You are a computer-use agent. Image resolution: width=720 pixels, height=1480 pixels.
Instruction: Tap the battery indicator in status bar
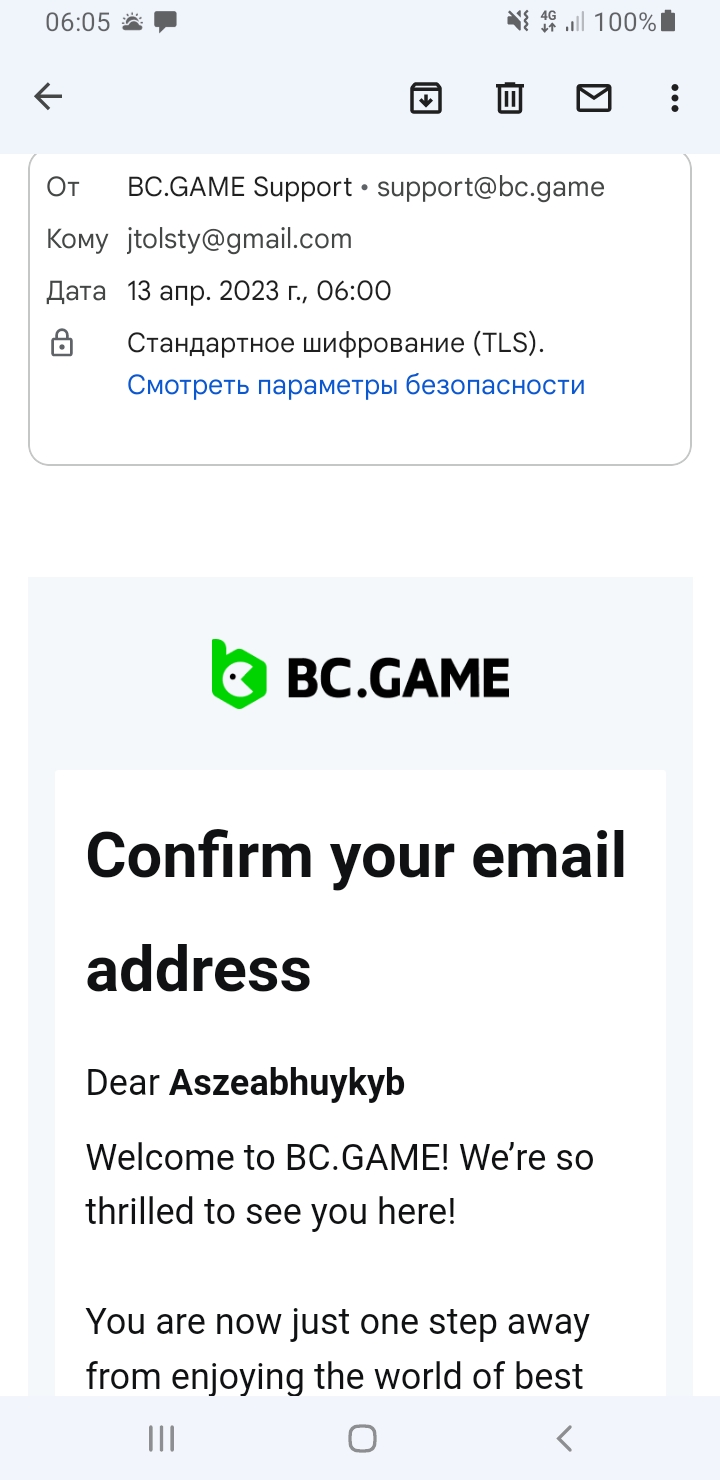click(668, 21)
